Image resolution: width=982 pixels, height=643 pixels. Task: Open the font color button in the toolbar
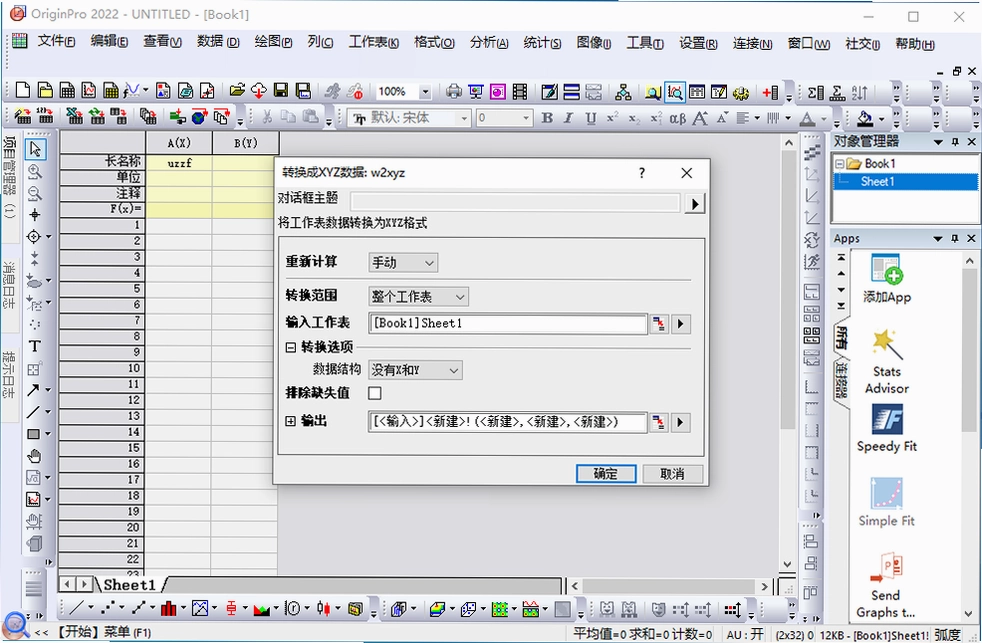pyautogui.click(x=807, y=118)
